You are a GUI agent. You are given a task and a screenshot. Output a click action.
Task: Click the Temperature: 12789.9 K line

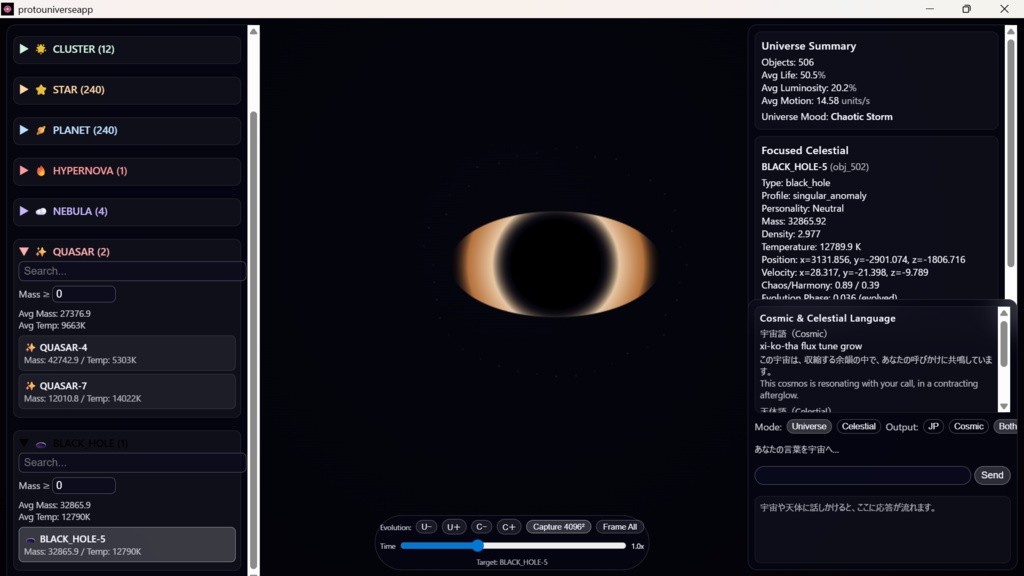click(x=810, y=247)
